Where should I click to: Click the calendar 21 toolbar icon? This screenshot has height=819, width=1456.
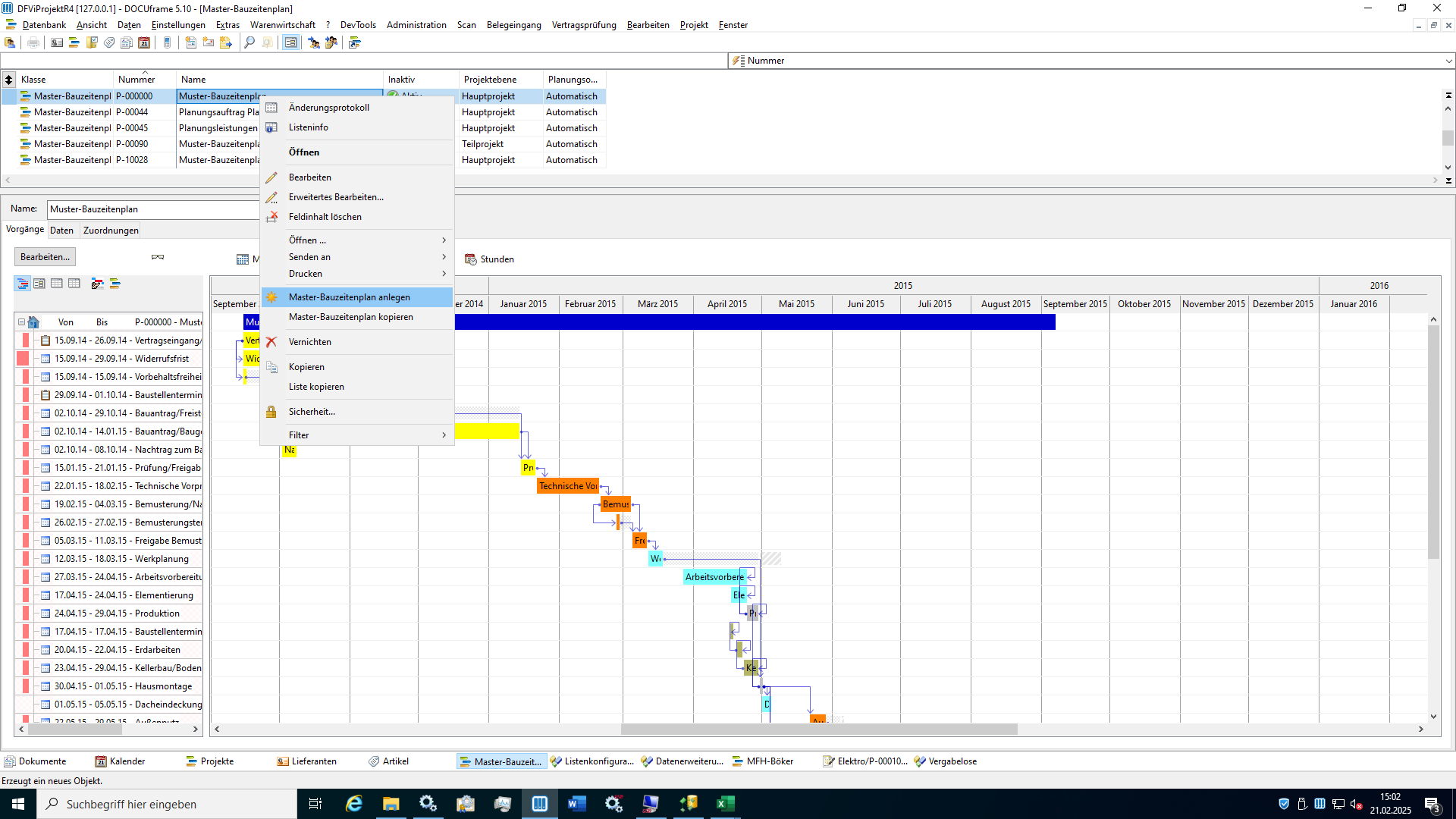(x=144, y=43)
